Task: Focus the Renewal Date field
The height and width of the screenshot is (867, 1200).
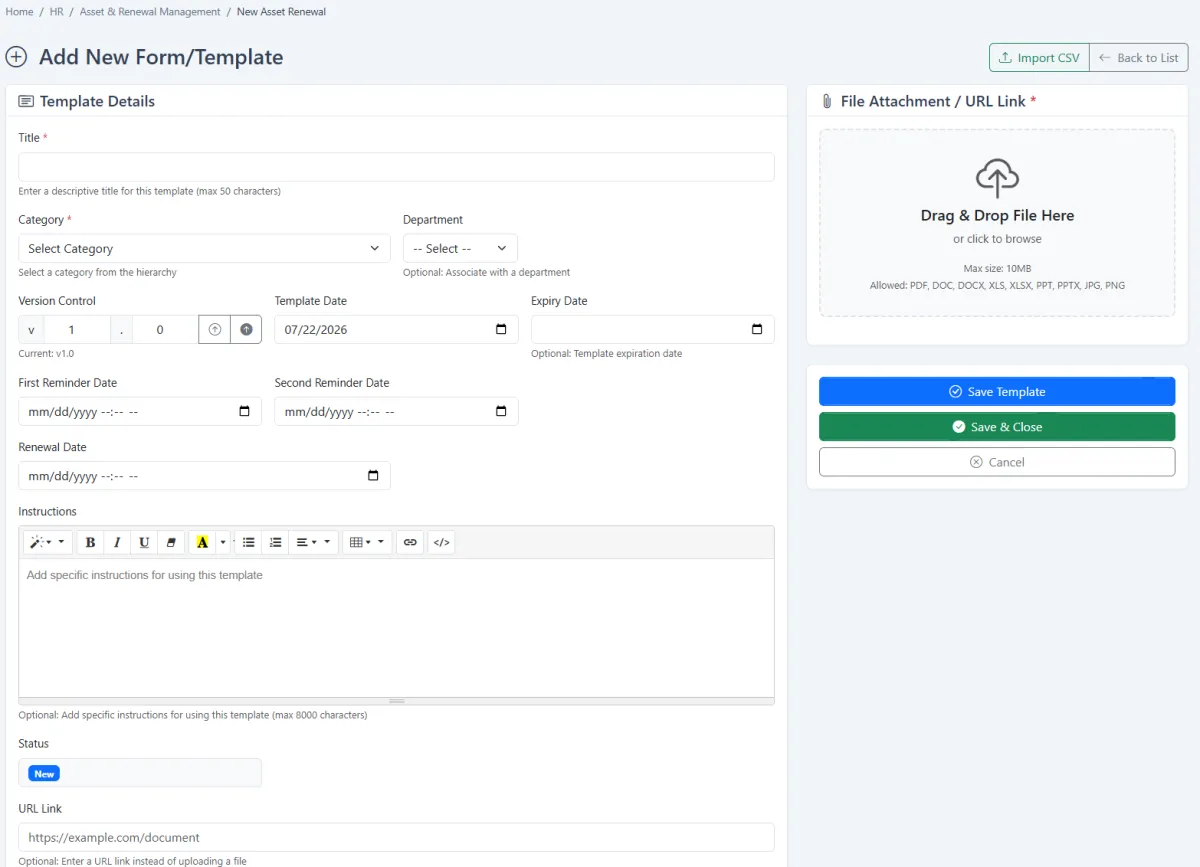Action: [x=204, y=476]
